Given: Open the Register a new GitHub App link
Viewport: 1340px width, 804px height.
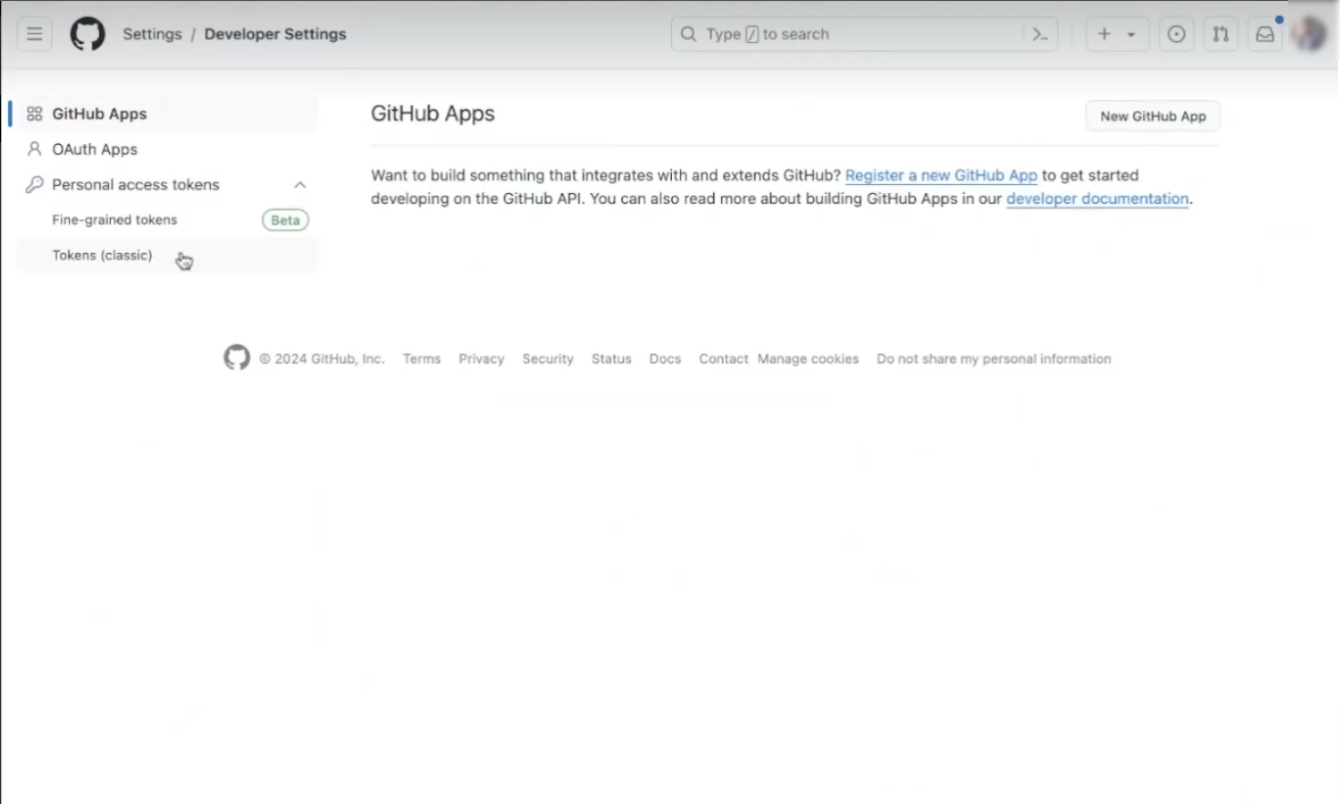Looking at the screenshot, I should [940, 175].
